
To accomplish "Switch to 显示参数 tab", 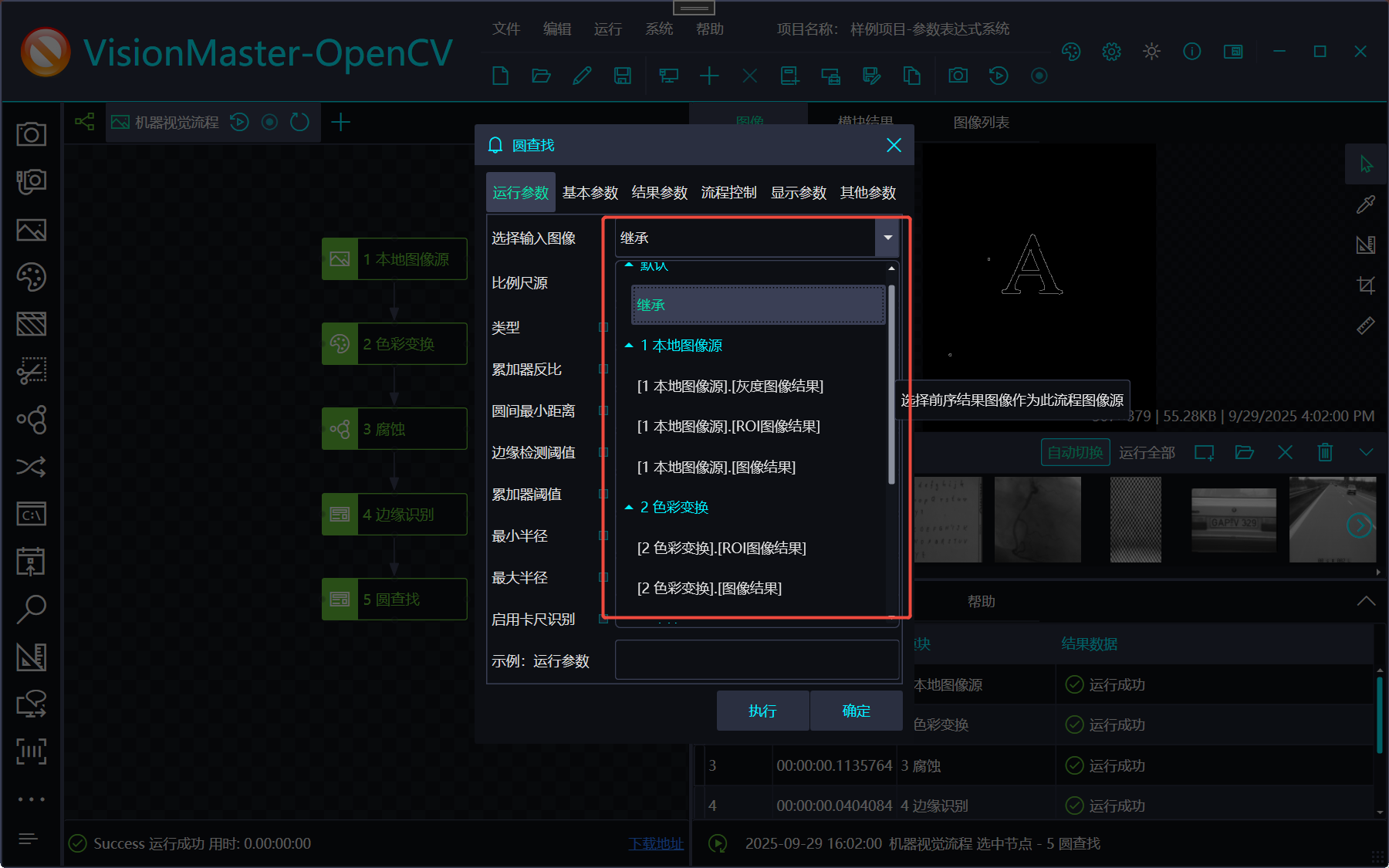I will (799, 192).
